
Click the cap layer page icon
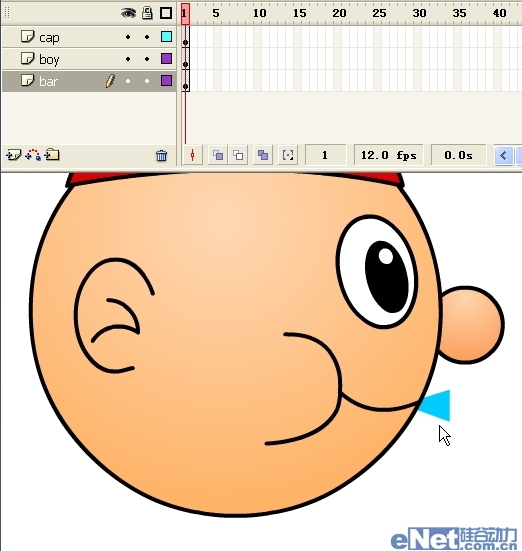tap(27, 37)
